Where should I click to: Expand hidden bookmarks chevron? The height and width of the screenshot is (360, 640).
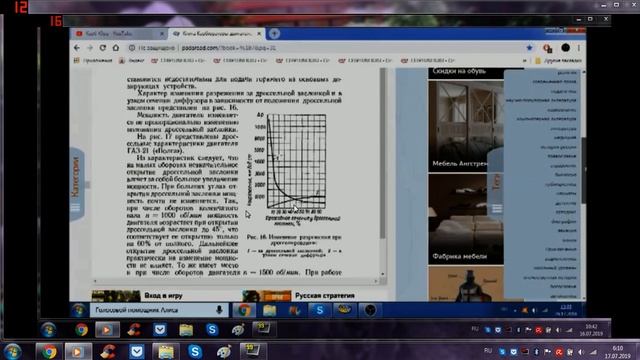coord(524,60)
